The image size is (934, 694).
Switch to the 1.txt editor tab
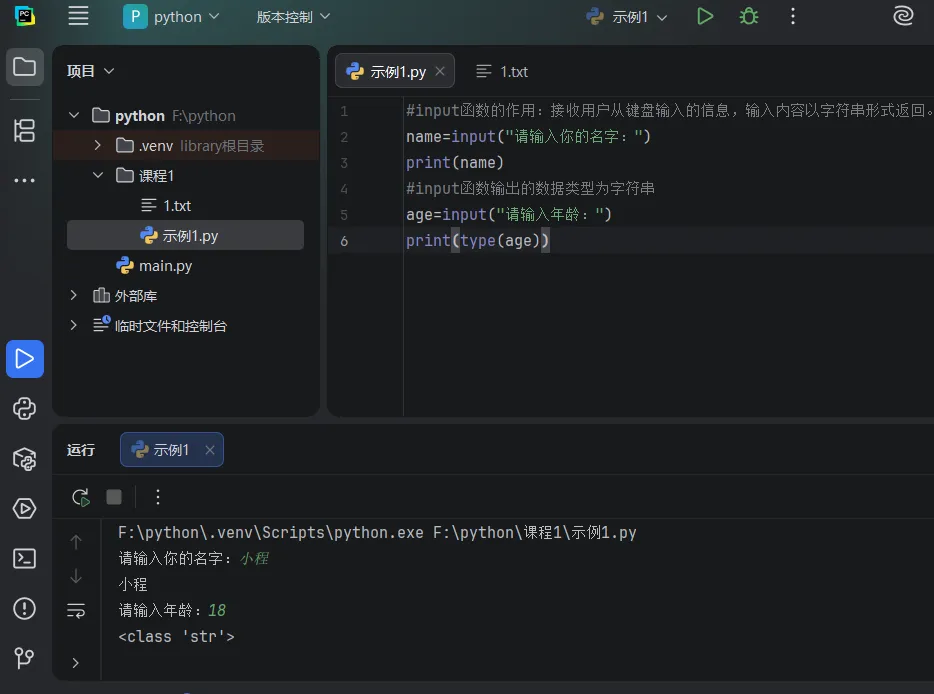pyautogui.click(x=502, y=71)
